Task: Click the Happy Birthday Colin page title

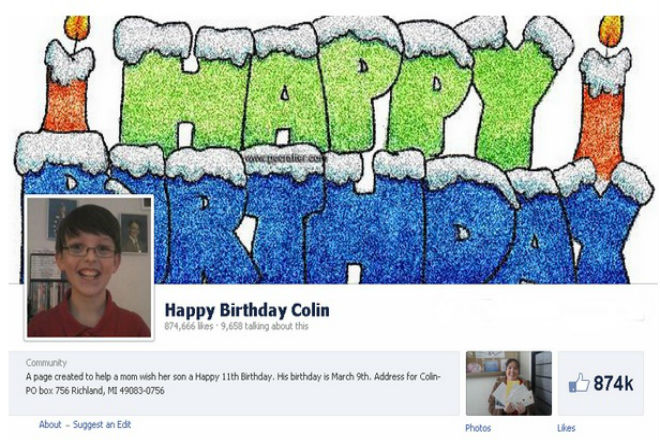Action: [x=247, y=310]
